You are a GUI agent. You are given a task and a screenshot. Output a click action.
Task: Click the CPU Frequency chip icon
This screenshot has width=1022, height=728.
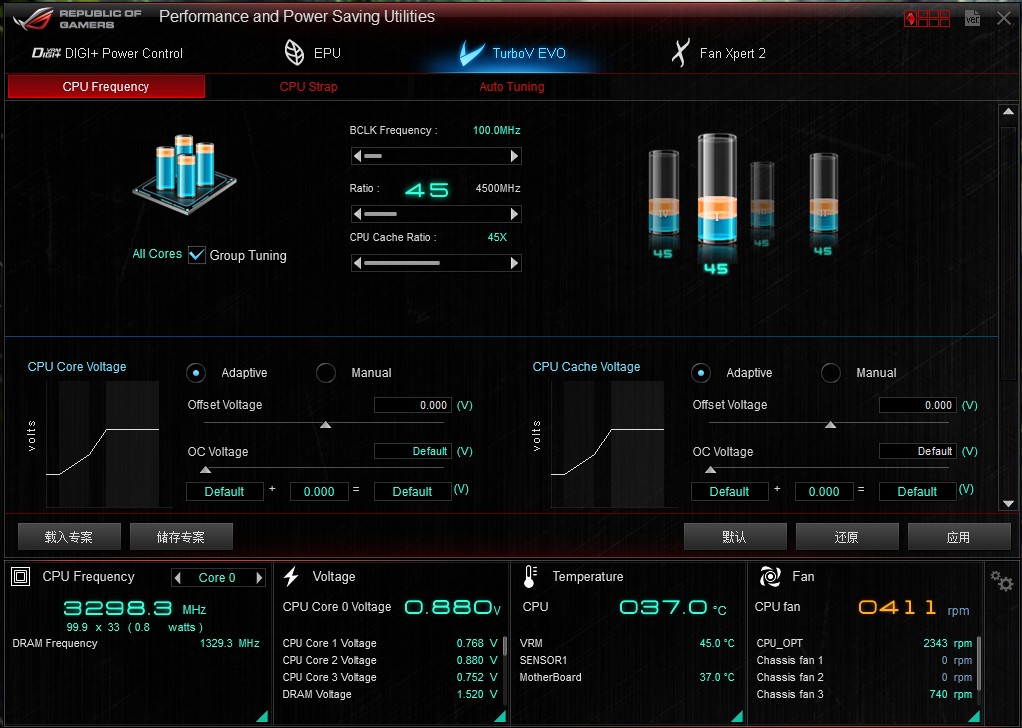click(21, 577)
